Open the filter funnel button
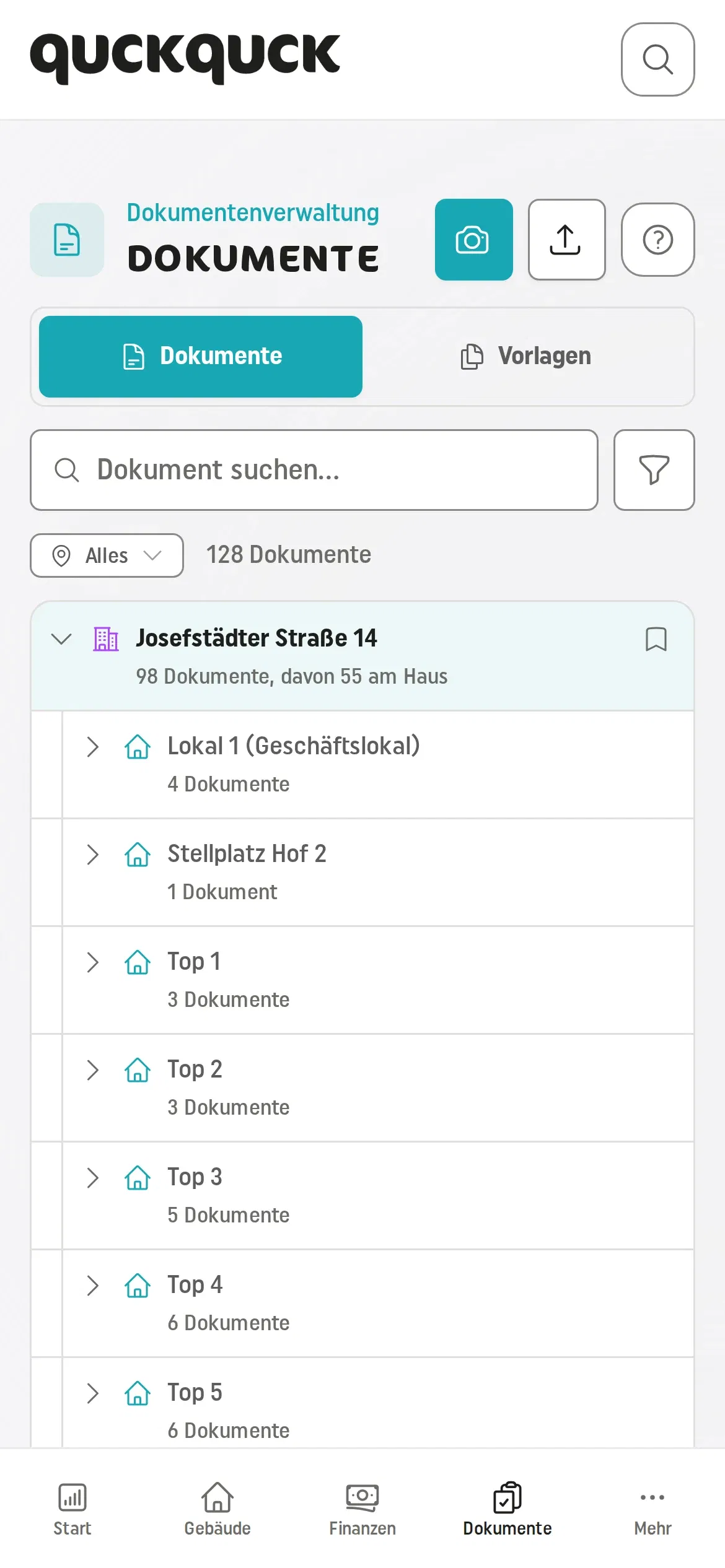The height and width of the screenshot is (1568, 725). (654, 470)
